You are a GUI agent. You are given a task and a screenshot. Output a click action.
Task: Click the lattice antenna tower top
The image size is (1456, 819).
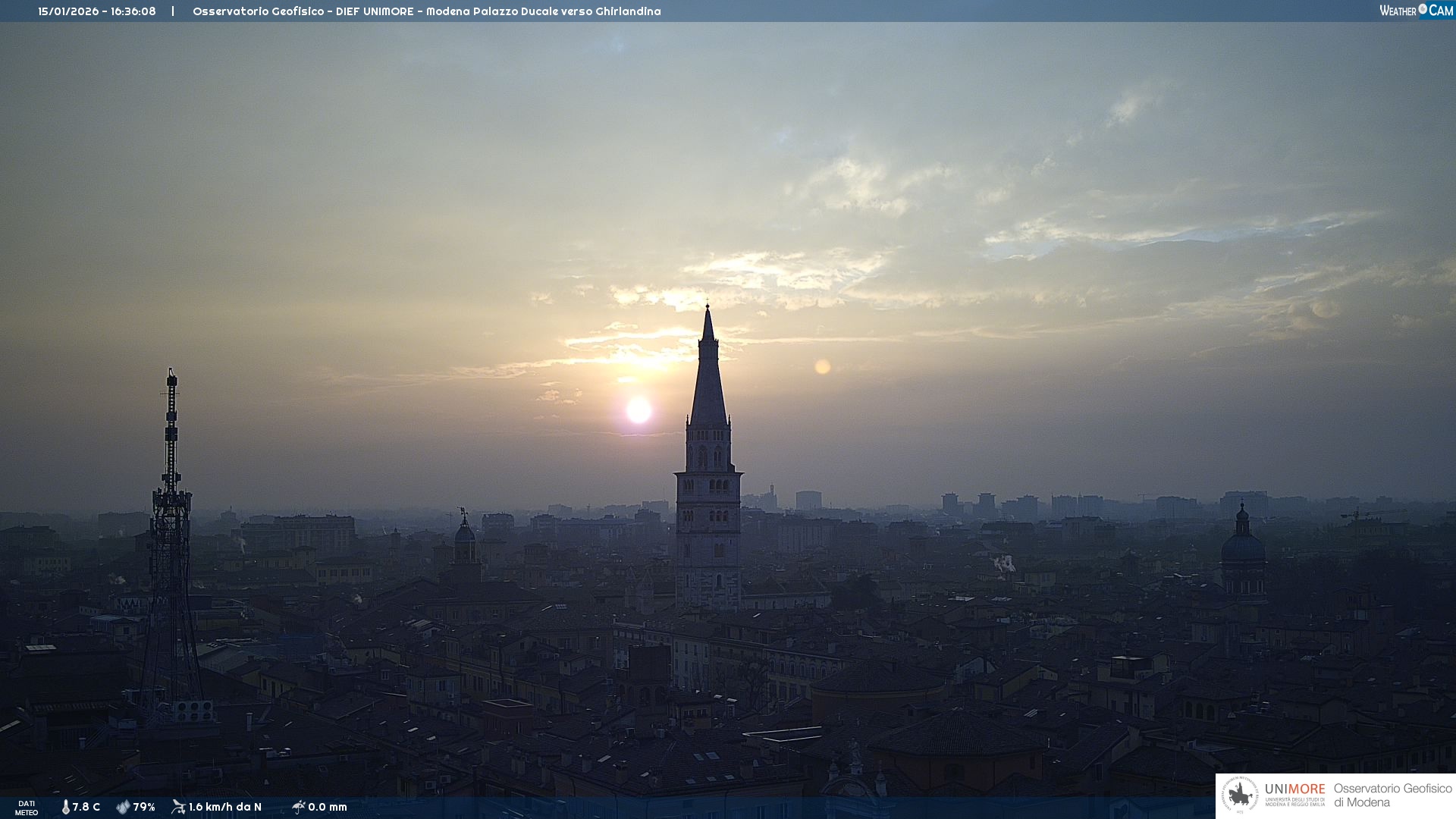coord(171,375)
